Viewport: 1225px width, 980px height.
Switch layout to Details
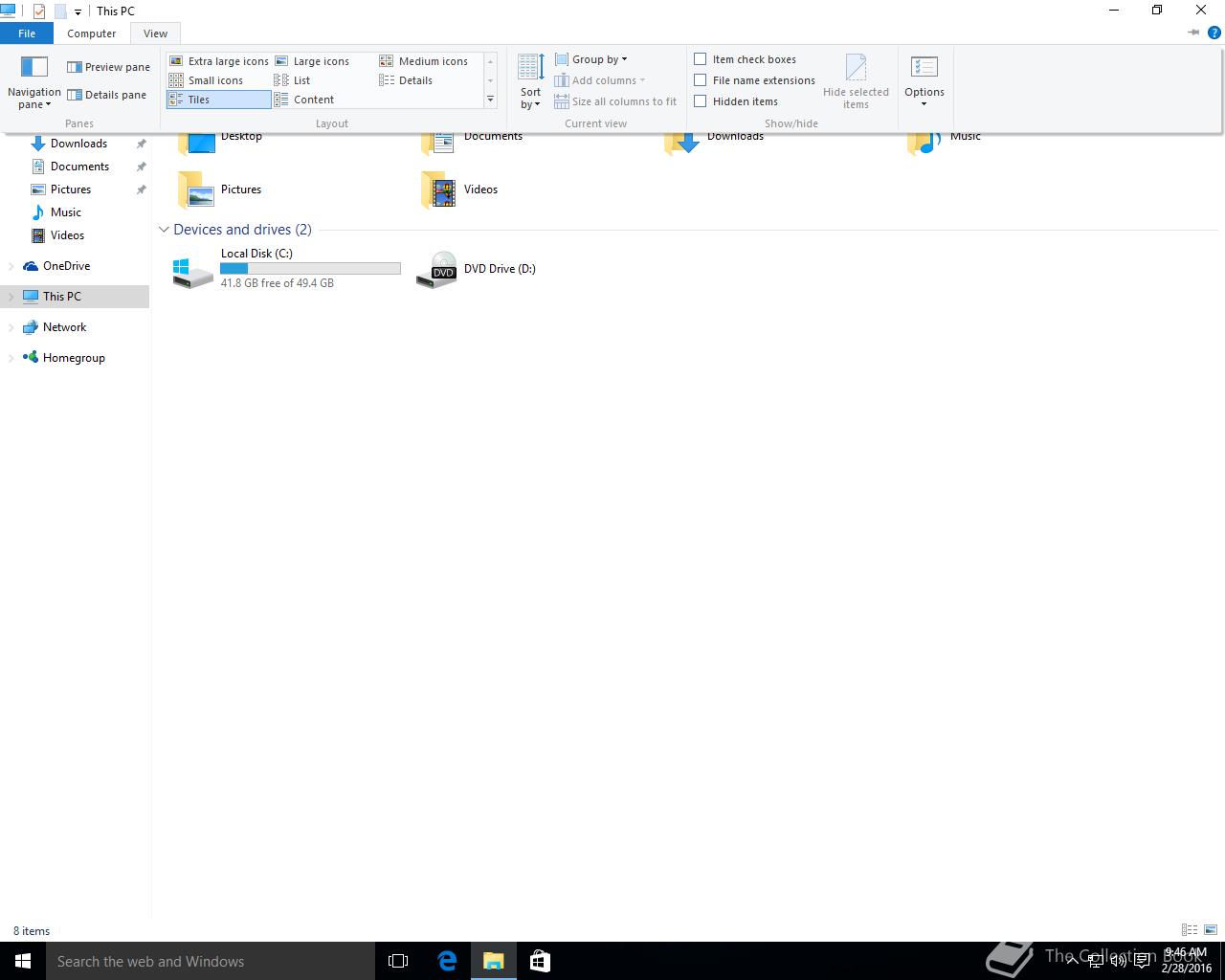pos(407,80)
